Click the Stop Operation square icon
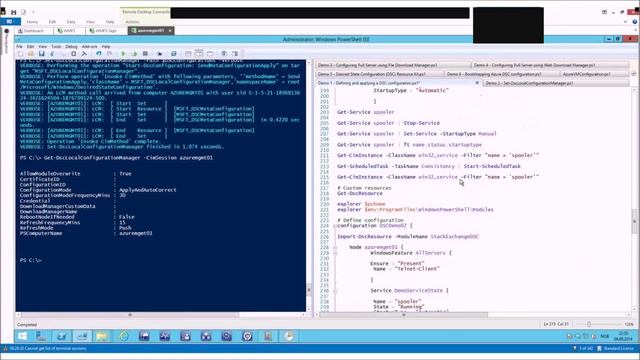Viewport: 640px width, 360px height. [145, 54]
